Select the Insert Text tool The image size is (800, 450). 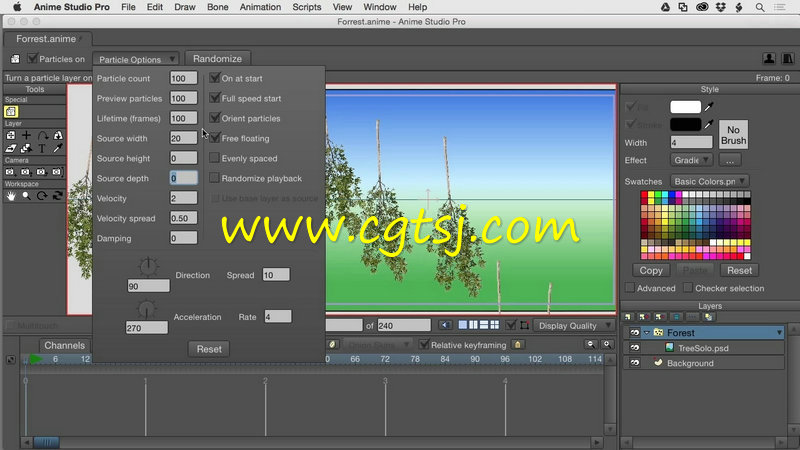pyautogui.click(x=42, y=148)
